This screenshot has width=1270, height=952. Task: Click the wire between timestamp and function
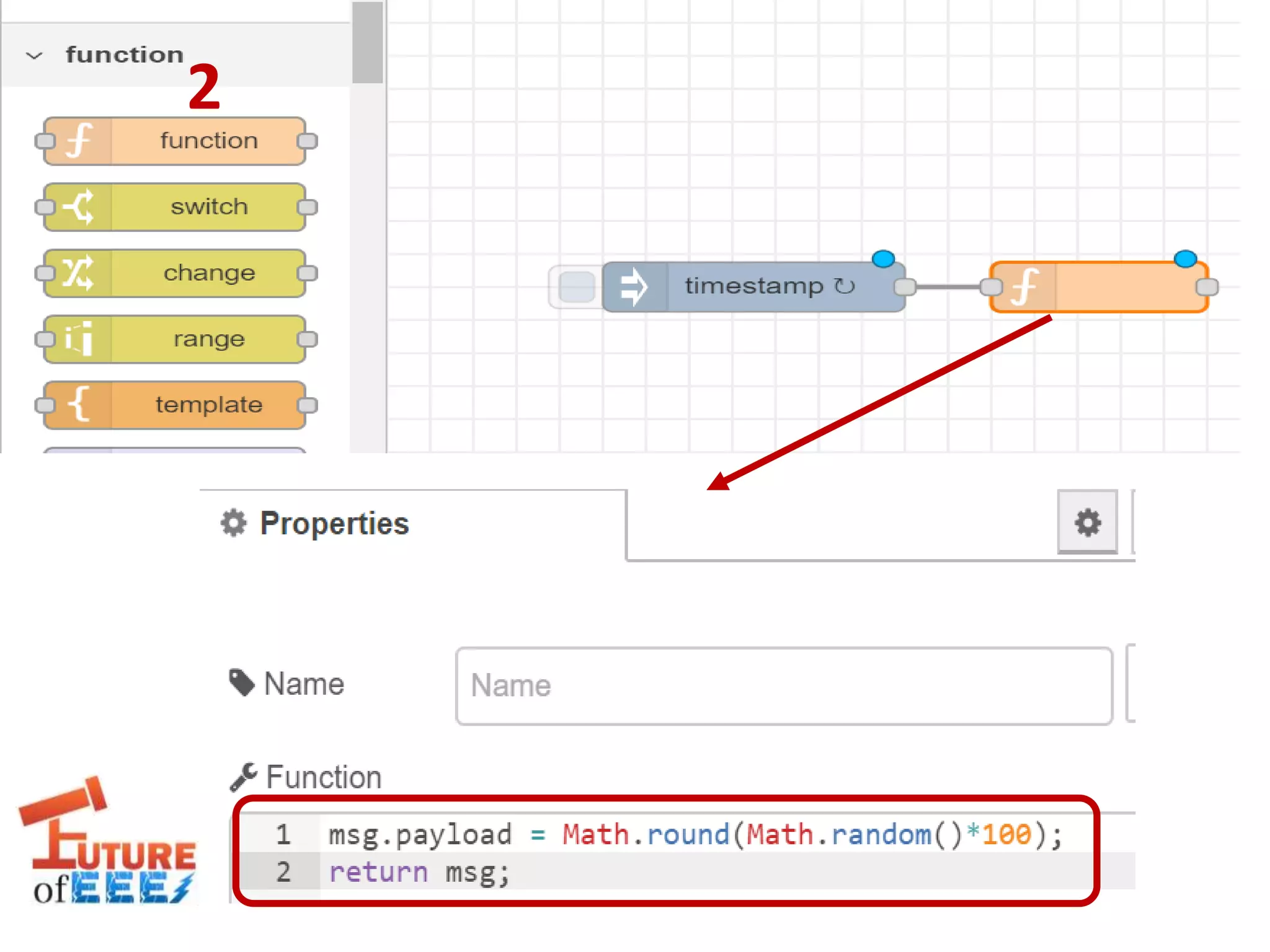click(x=948, y=287)
